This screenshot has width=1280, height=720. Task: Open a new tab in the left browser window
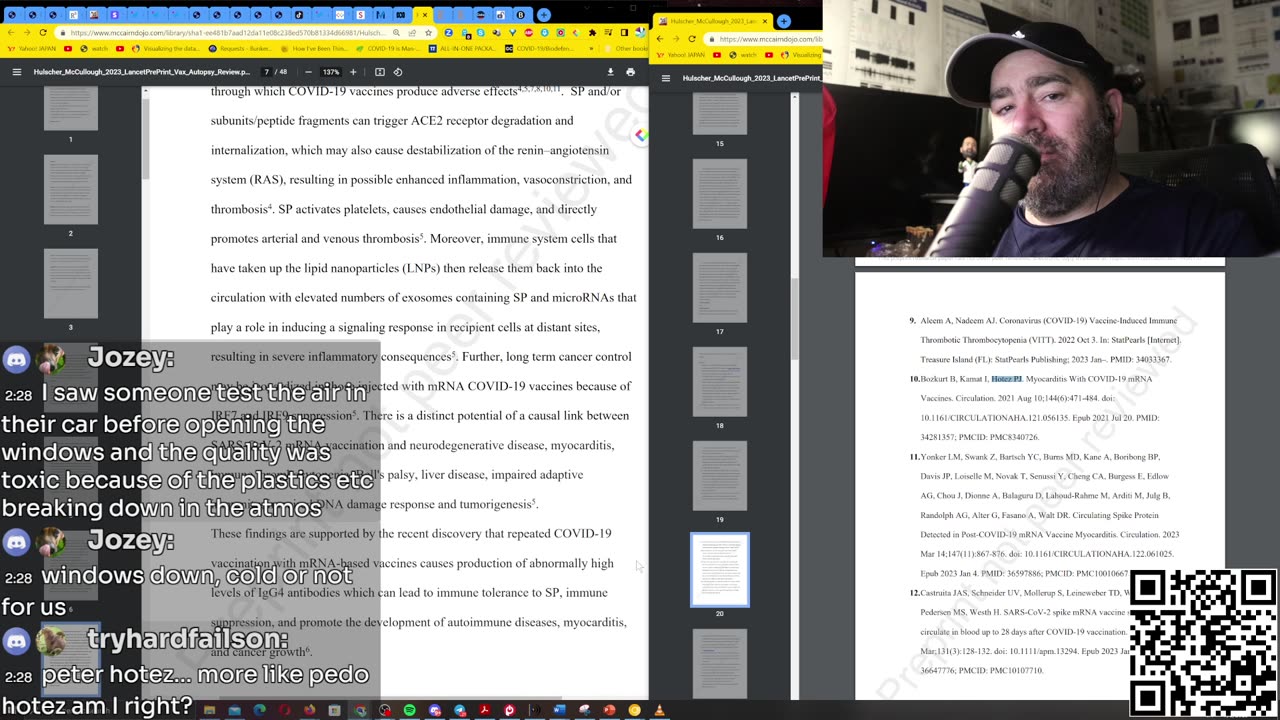coord(543,15)
